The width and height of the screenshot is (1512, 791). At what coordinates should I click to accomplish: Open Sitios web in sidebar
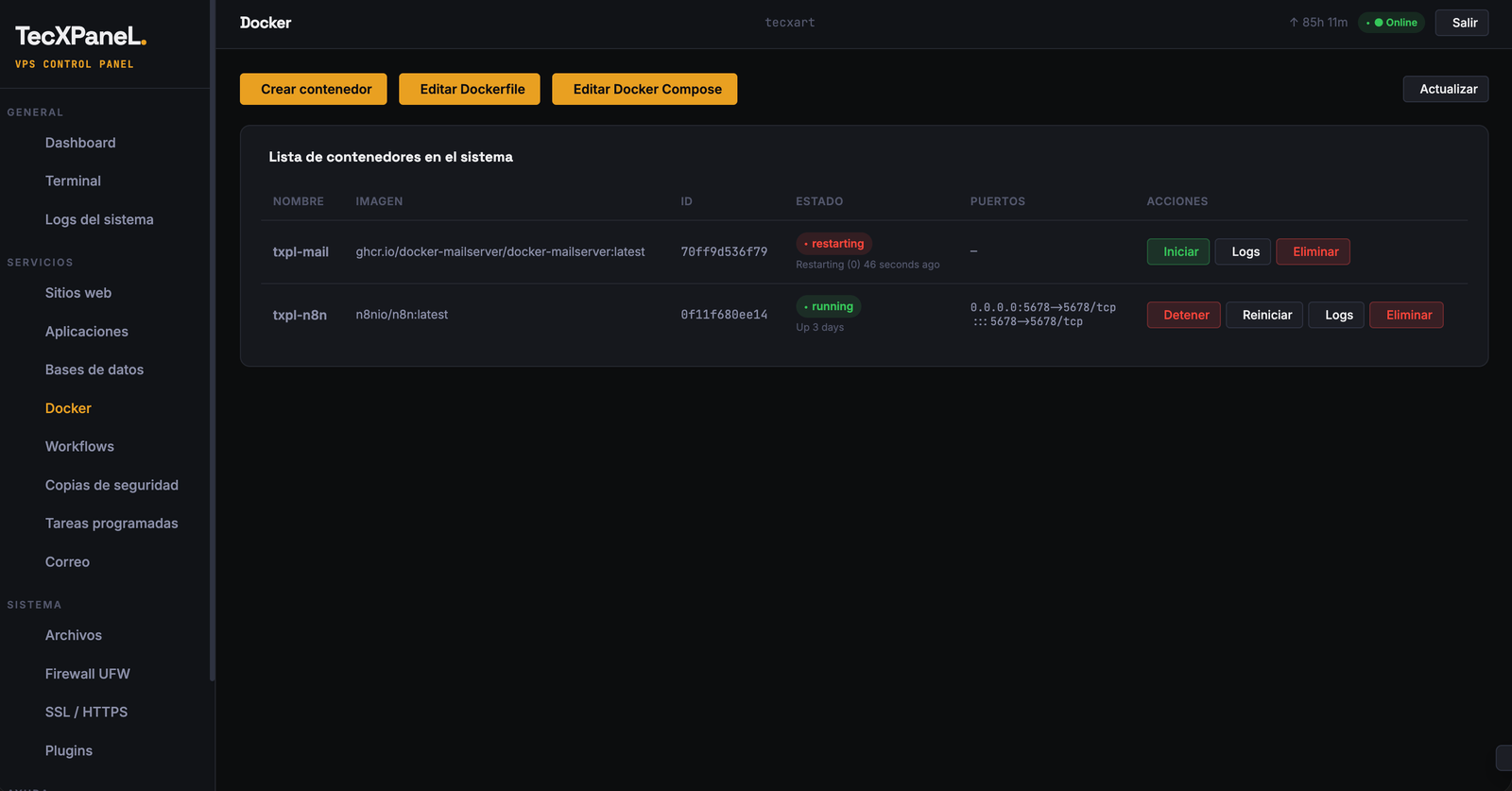tap(78, 293)
